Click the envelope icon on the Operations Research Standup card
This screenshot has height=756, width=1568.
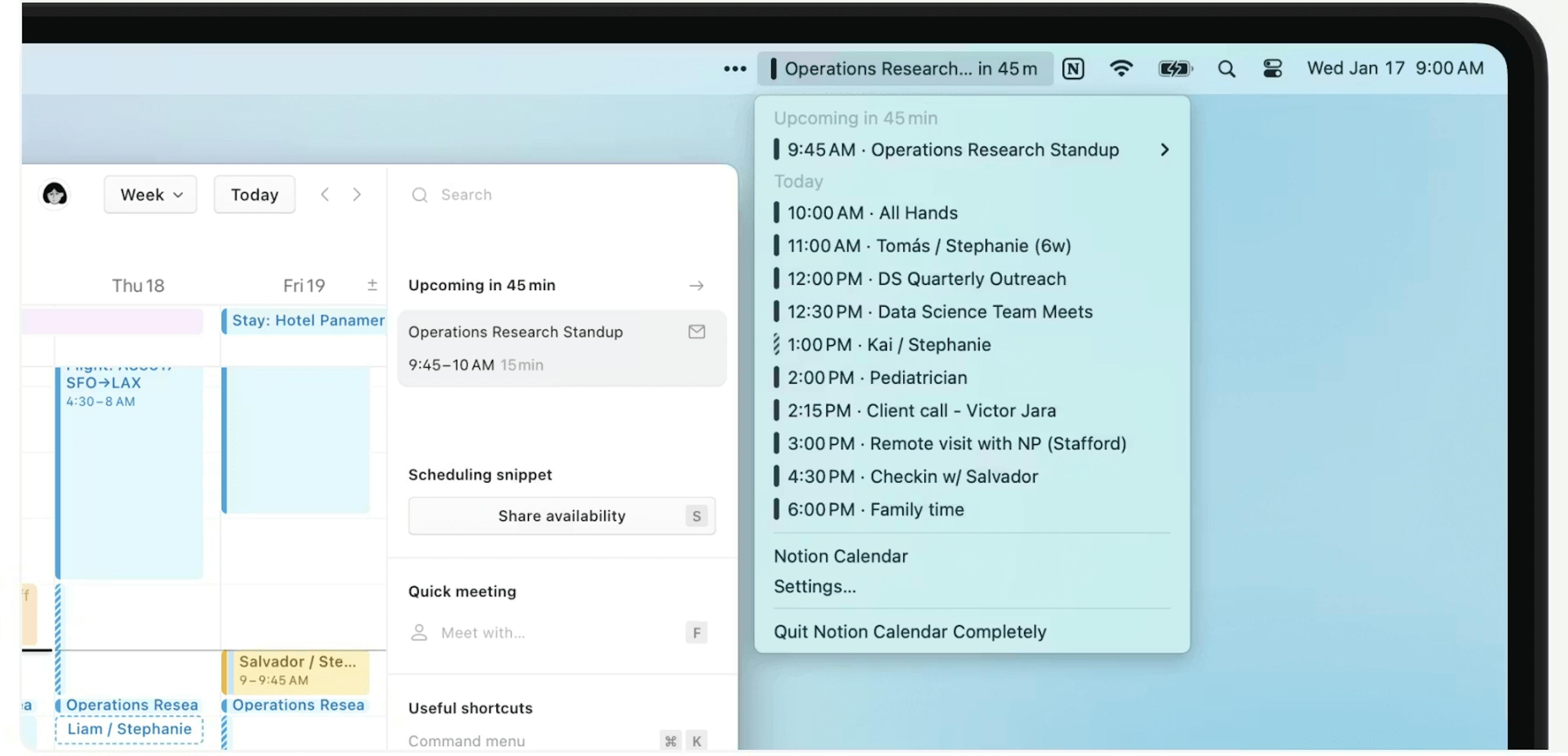tap(696, 332)
